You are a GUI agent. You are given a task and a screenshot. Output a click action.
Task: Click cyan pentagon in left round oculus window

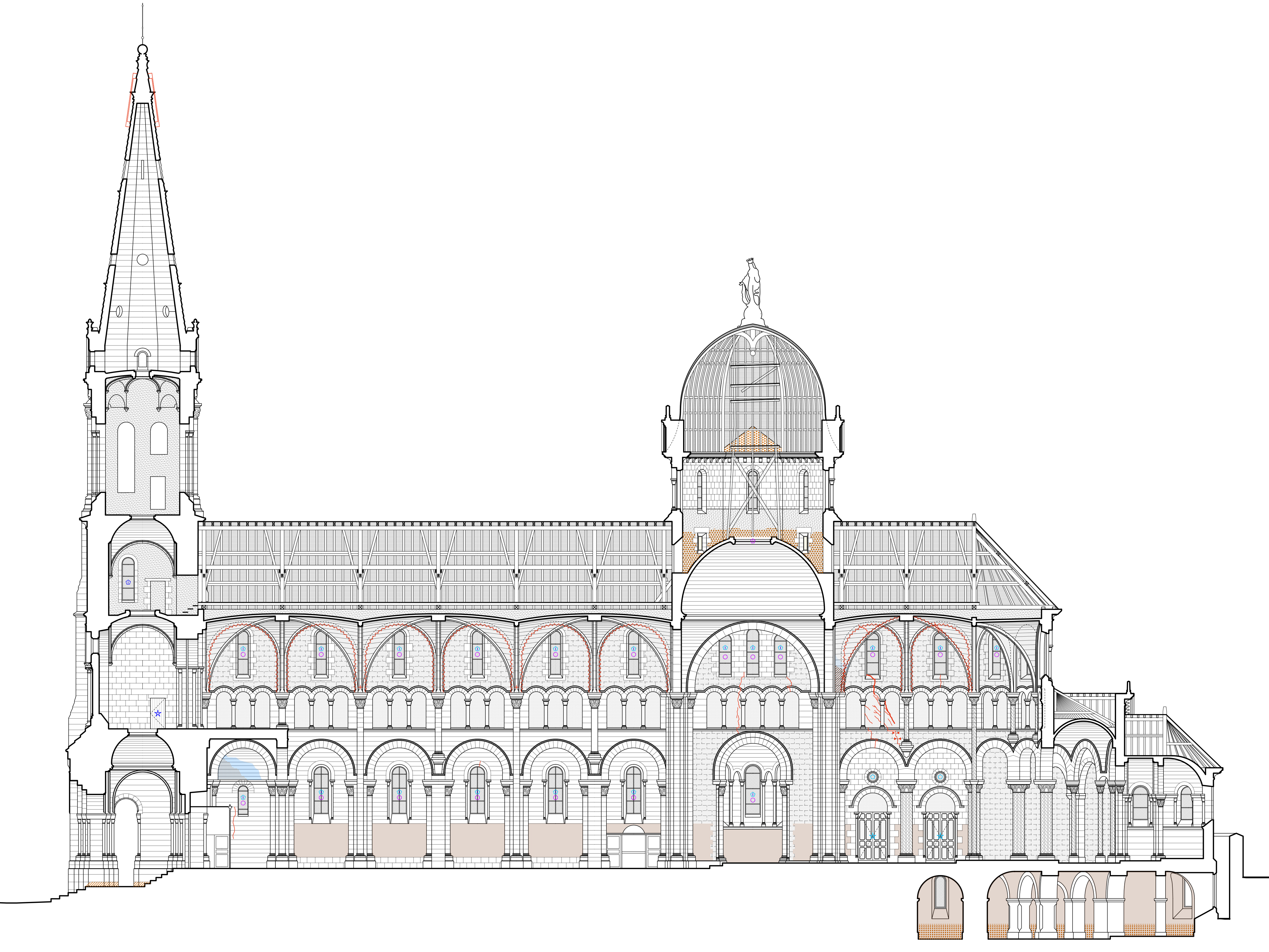pos(873,777)
